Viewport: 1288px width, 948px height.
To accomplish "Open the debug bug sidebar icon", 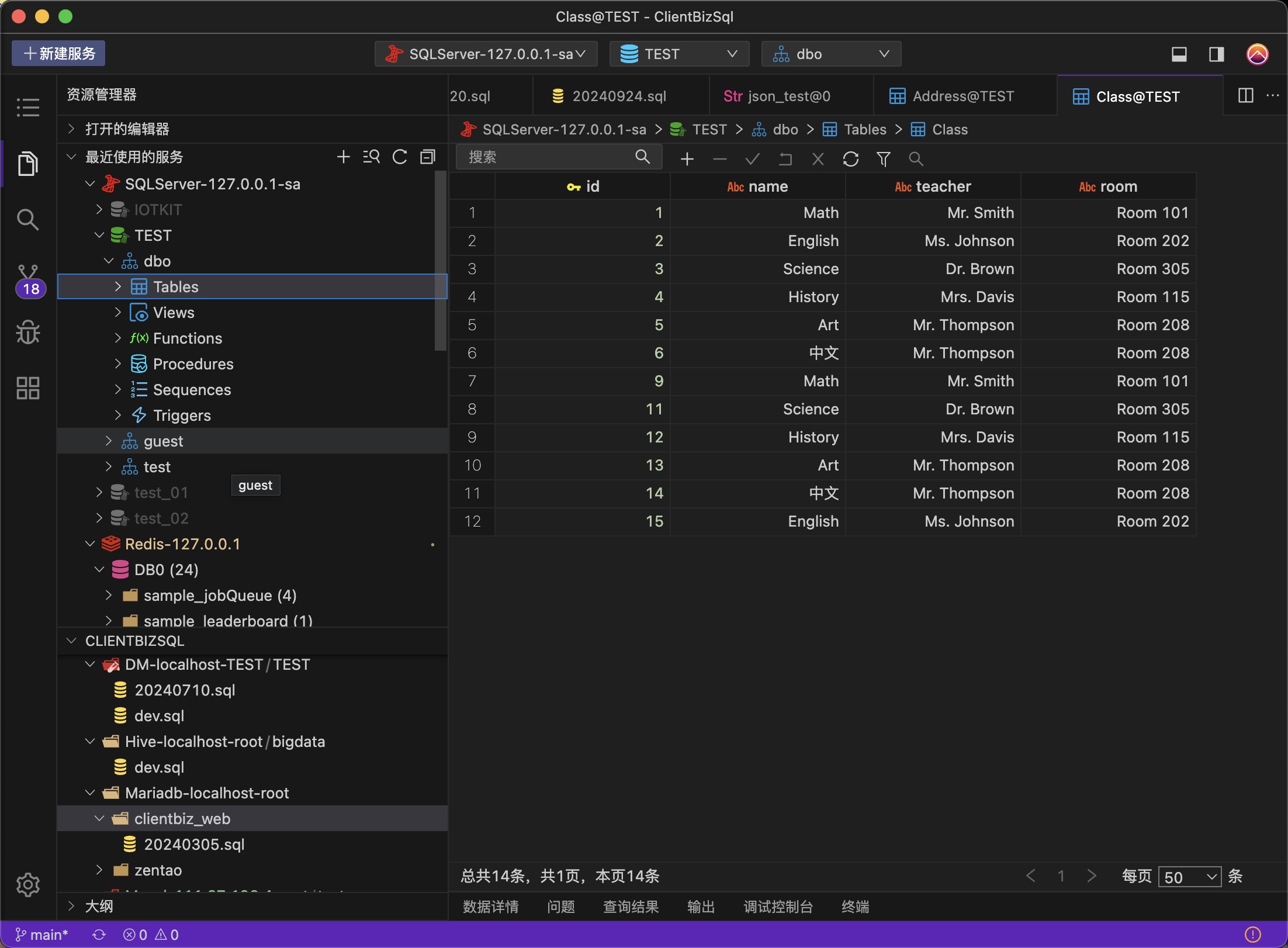I will [28, 332].
